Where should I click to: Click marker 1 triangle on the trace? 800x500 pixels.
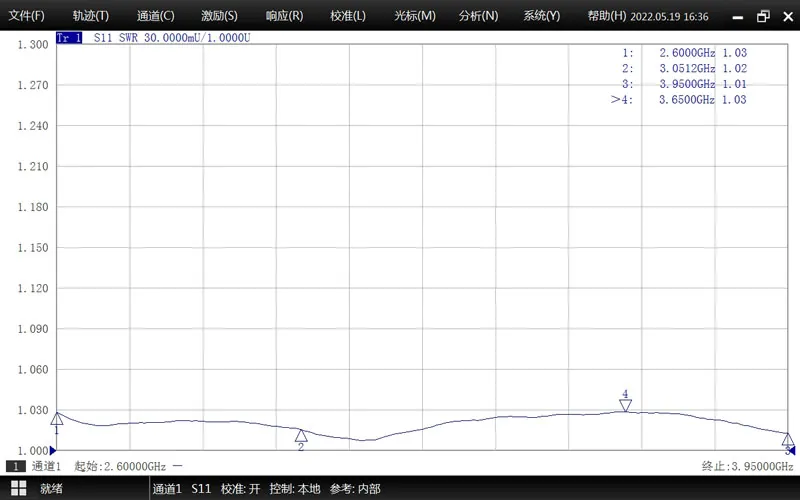(57, 419)
